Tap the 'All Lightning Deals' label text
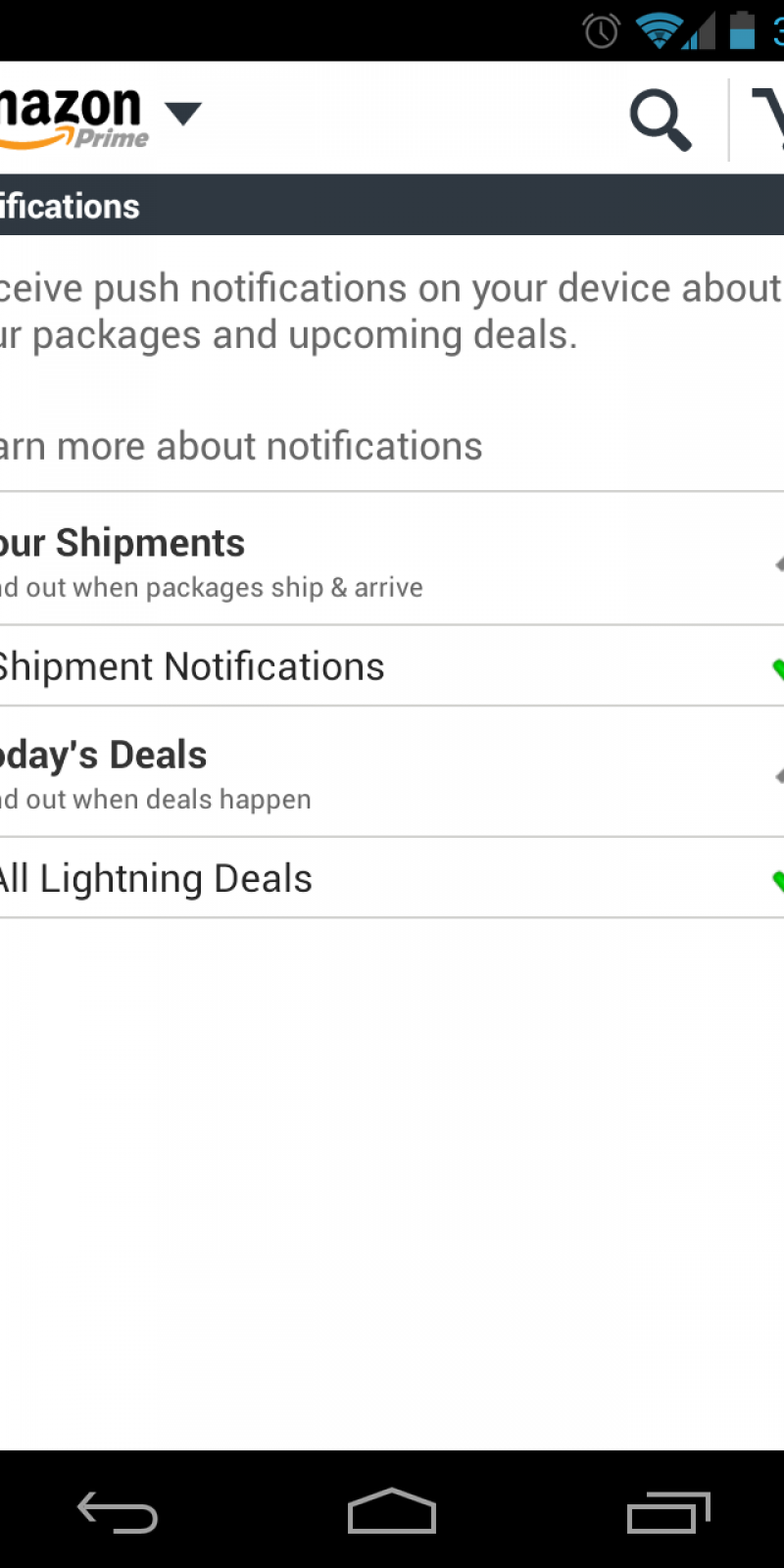 (x=156, y=879)
